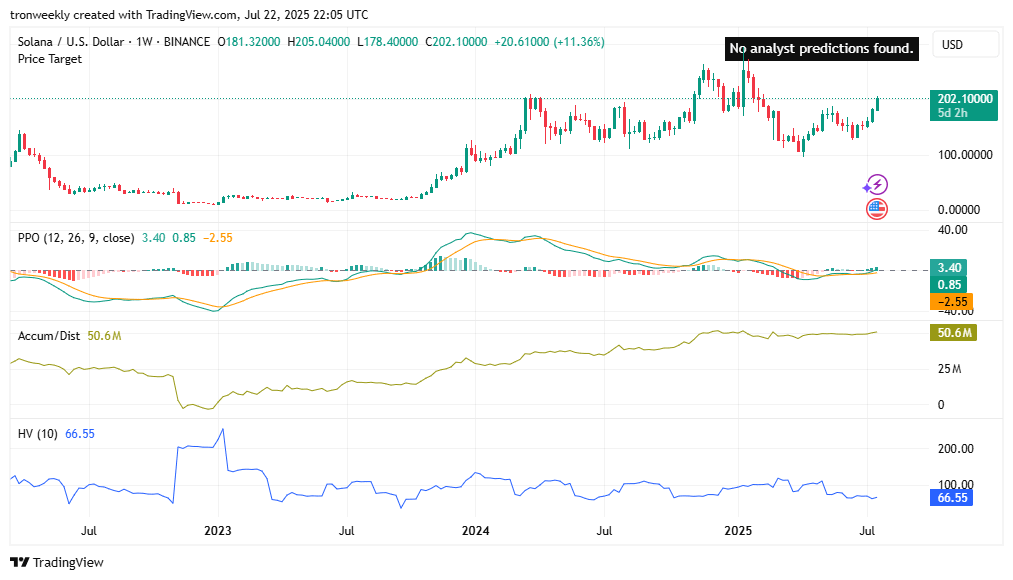The width and height of the screenshot is (1013, 580).
Task: Click the 2025 time axis label
Action: 738,531
